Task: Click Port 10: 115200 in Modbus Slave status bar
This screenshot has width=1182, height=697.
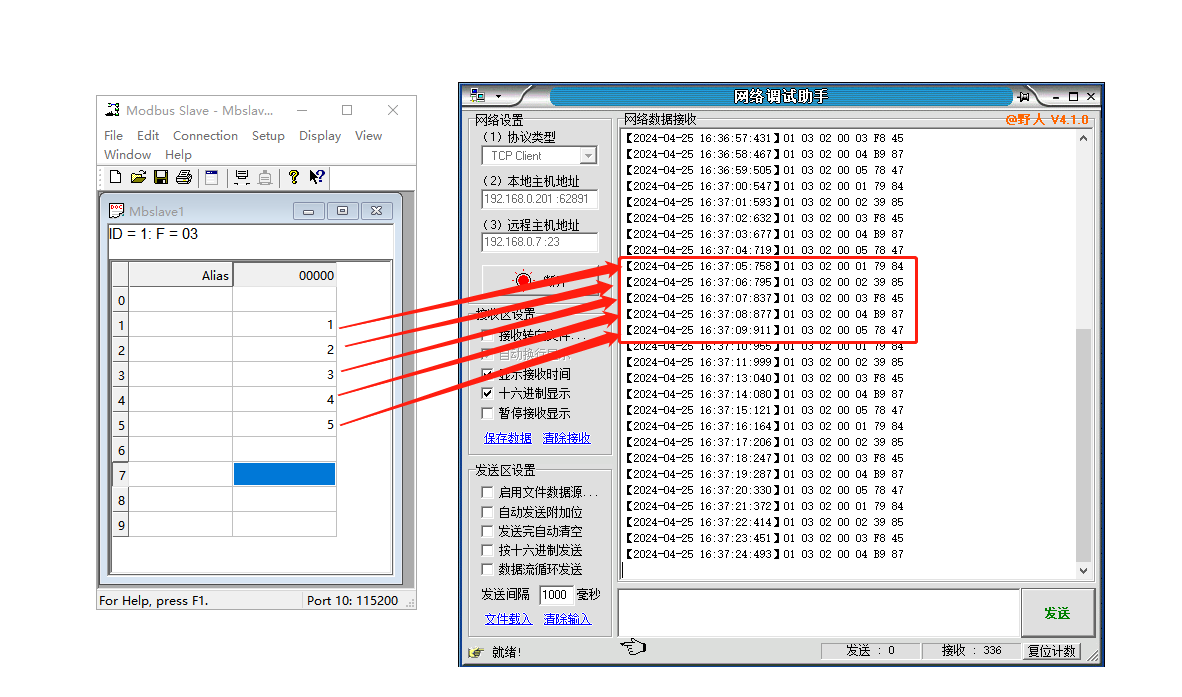Action: [352, 601]
